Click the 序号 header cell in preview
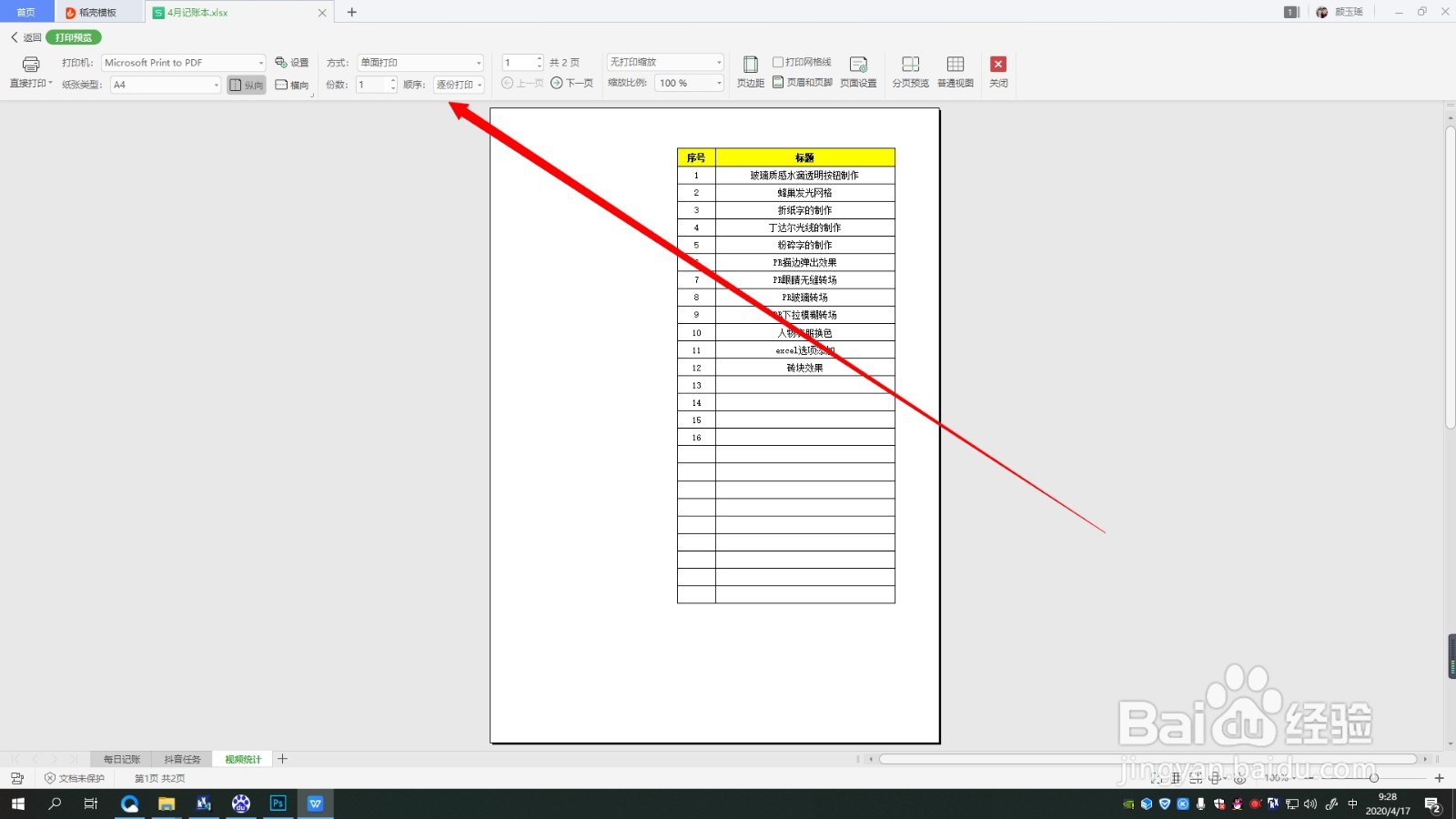This screenshot has height=819, width=1456. click(696, 157)
